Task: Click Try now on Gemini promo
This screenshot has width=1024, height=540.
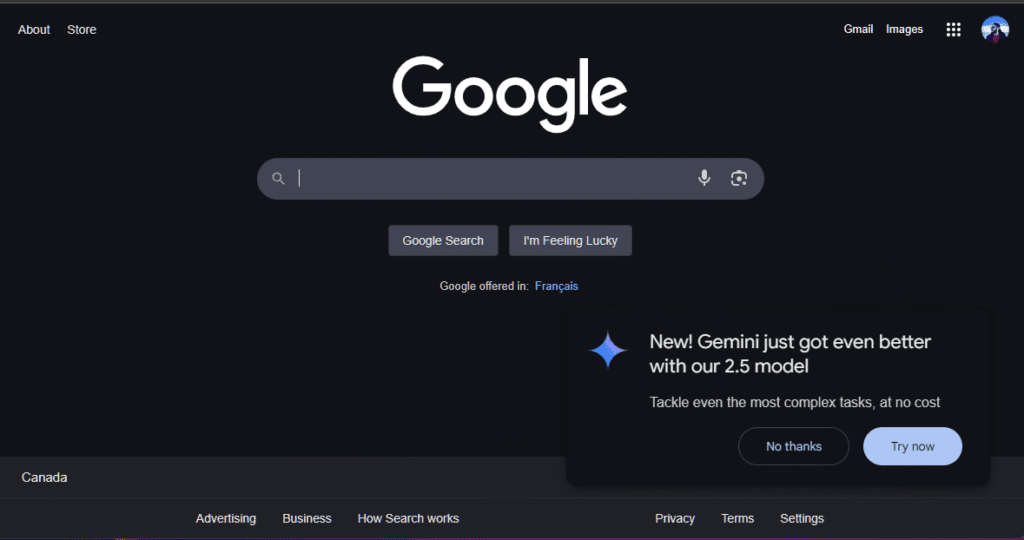Action: coord(912,446)
